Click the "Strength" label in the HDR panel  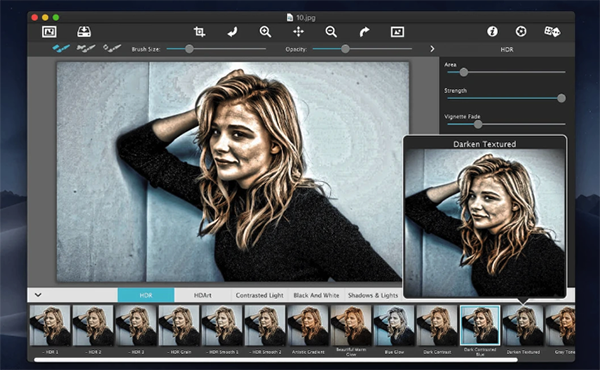pyautogui.click(x=455, y=91)
